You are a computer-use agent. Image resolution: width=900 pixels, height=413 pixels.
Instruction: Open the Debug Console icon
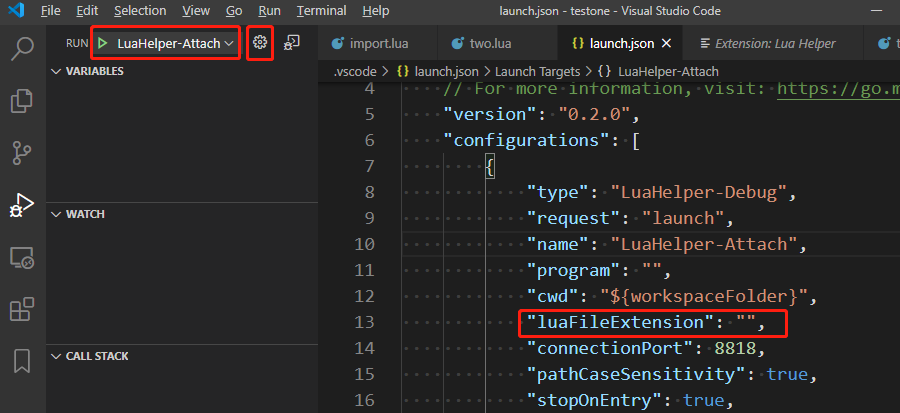coord(292,42)
